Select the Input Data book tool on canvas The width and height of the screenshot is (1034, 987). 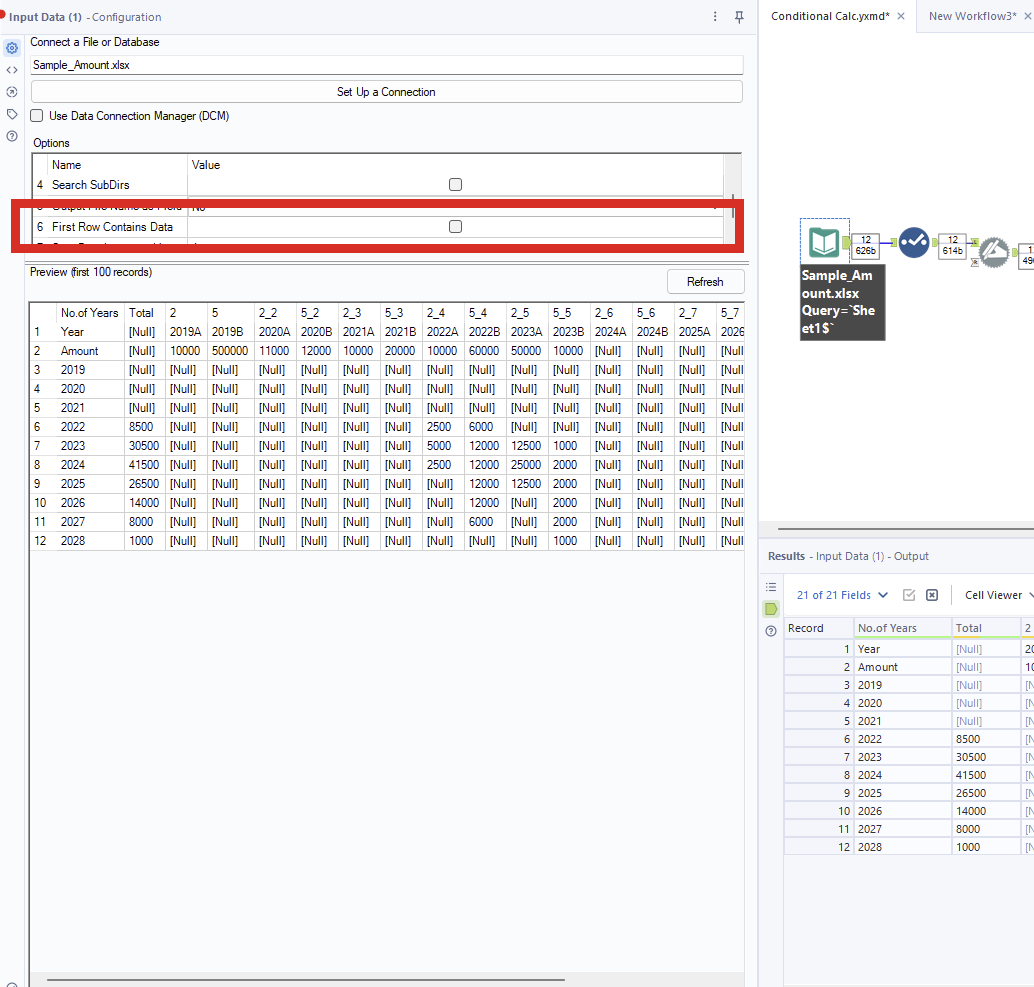click(x=824, y=242)
